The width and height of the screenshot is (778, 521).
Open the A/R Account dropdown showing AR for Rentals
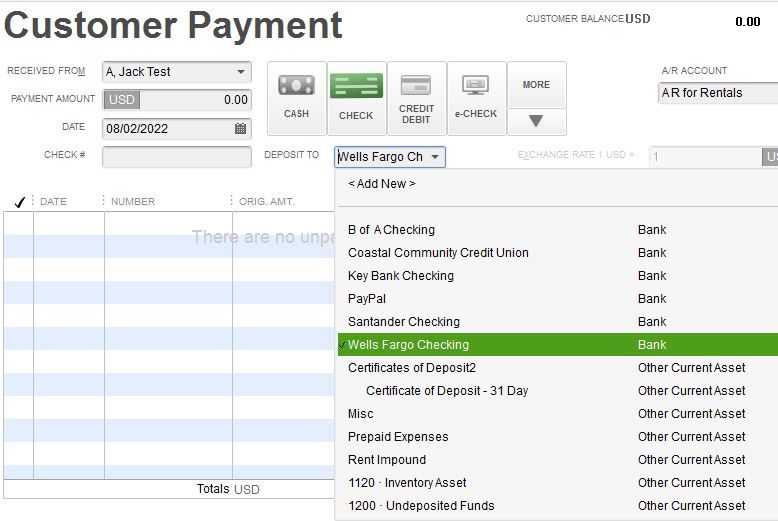(718, 93)
